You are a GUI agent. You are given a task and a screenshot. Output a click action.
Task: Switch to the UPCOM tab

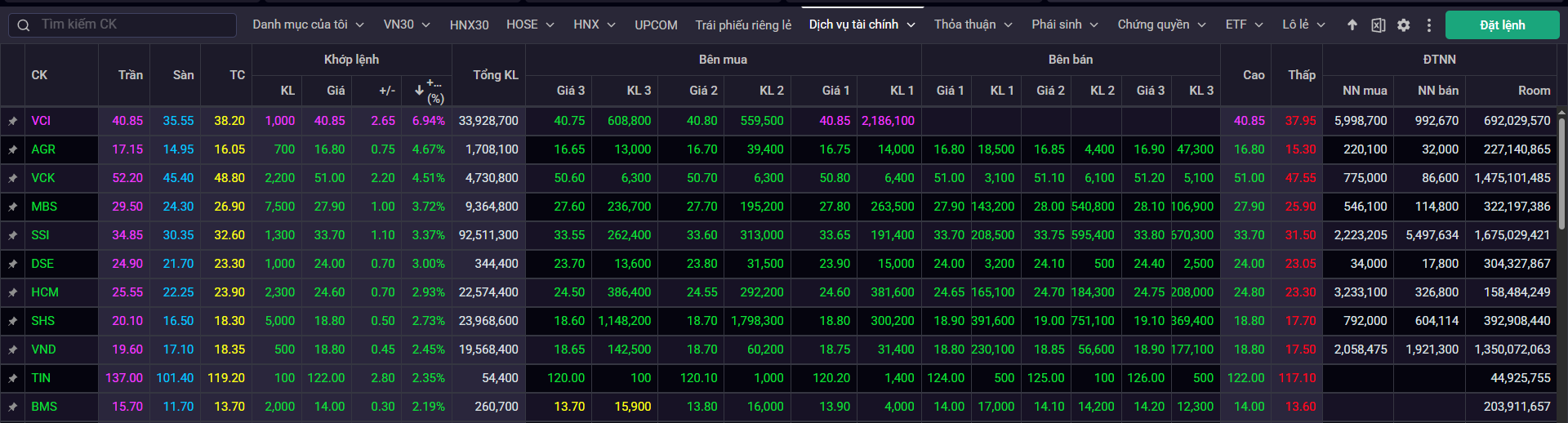tap(656, 25)
